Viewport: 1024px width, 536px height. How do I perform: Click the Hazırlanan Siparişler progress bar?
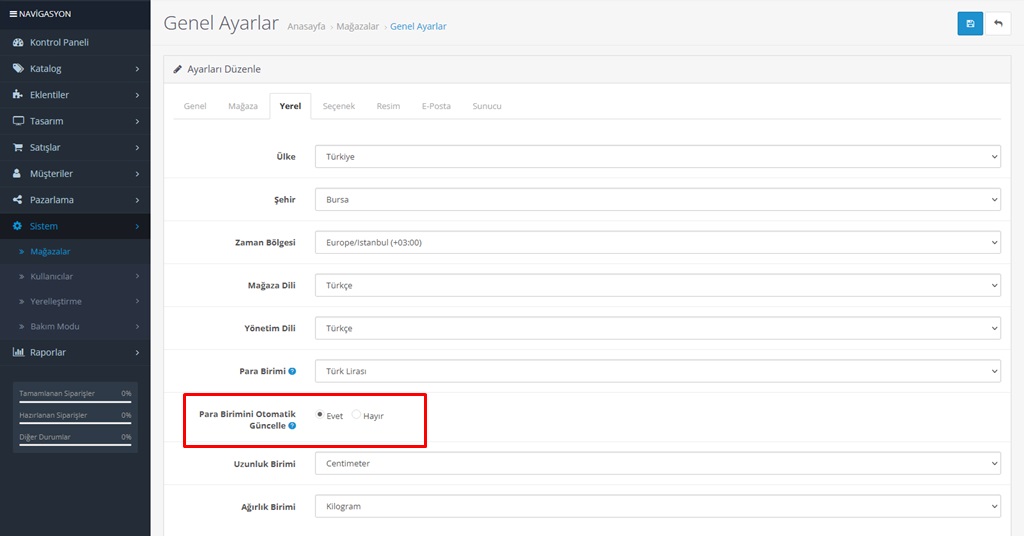75,424
